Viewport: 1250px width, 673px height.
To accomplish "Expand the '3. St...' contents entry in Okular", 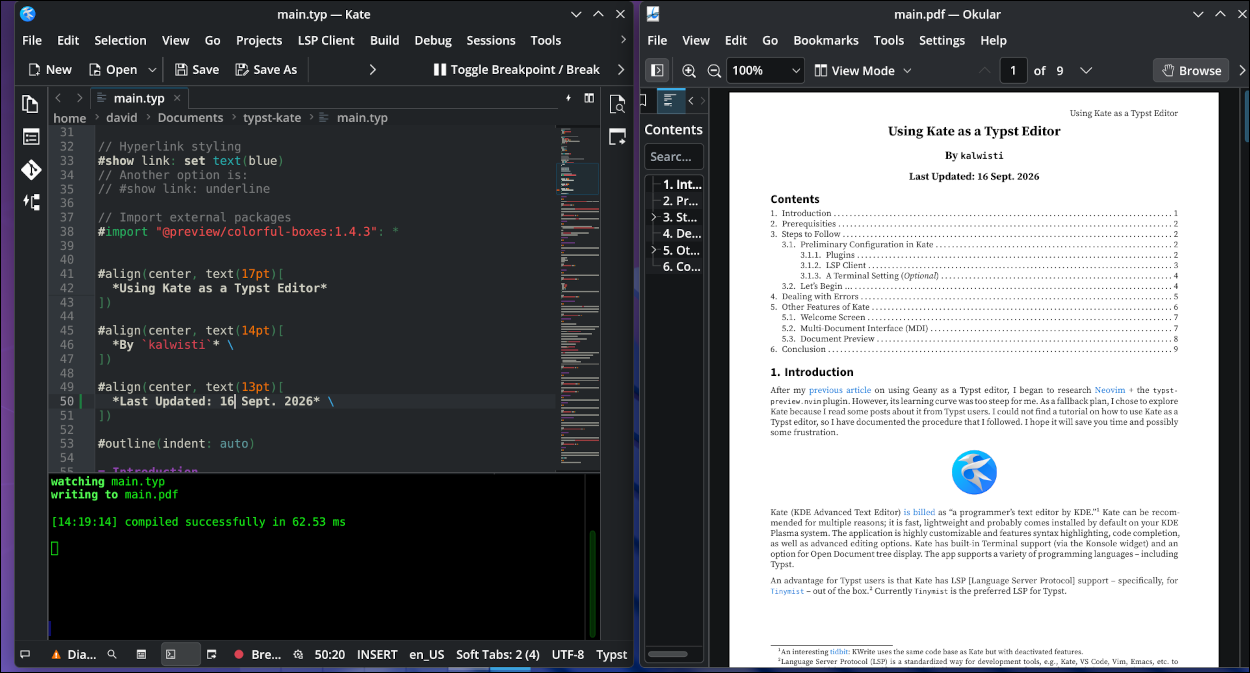I will (x=654, y=217).
